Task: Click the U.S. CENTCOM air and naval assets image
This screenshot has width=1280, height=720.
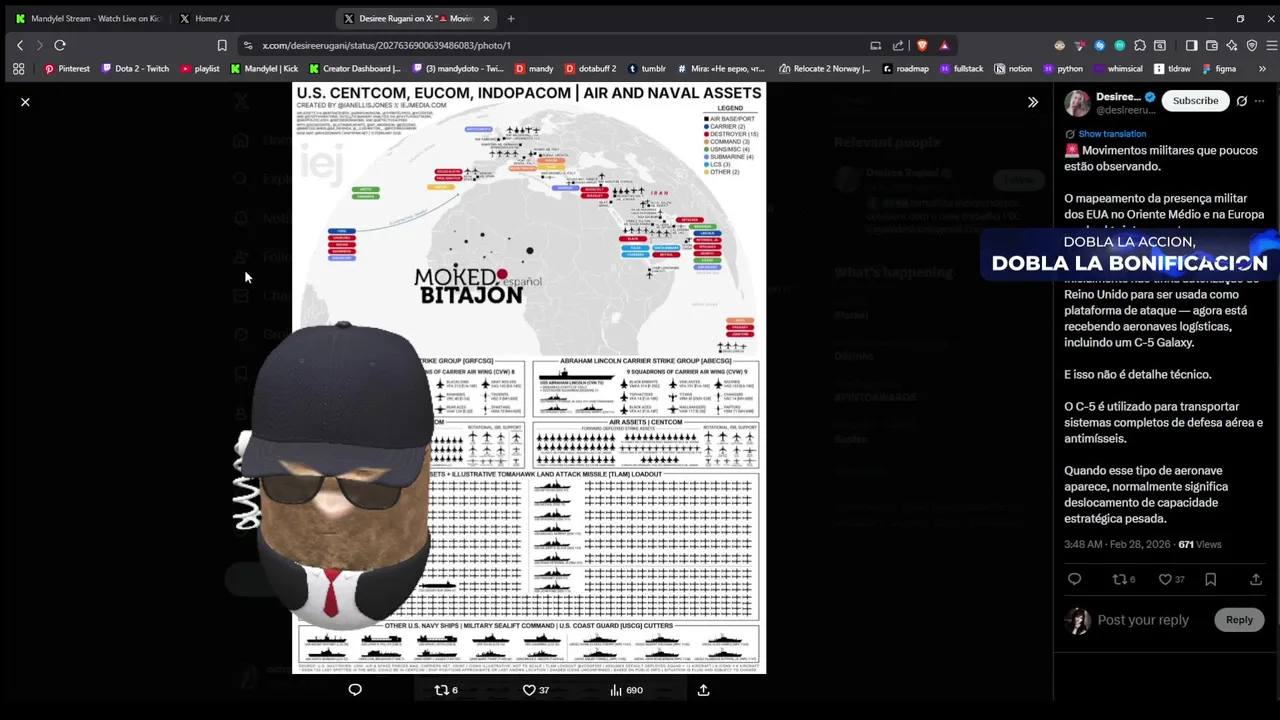Action: click(x=529, y=378)
